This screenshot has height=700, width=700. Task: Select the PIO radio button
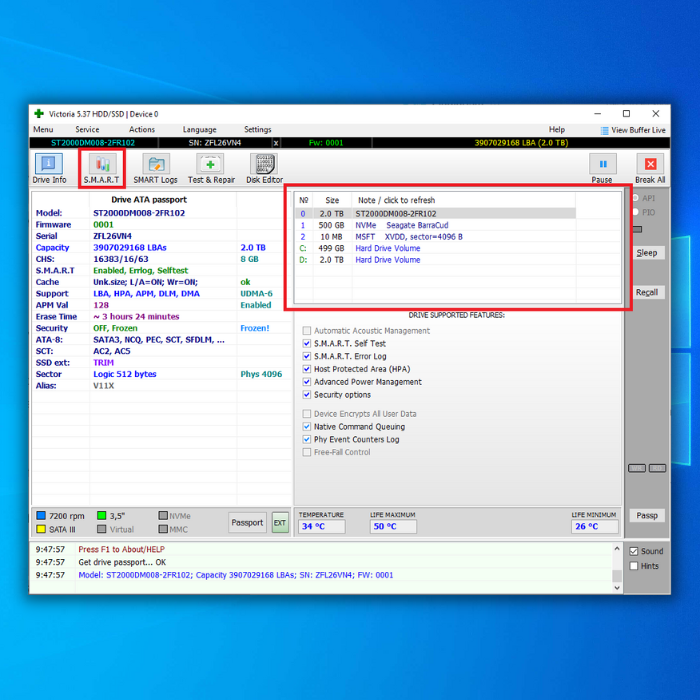[635, 212]
